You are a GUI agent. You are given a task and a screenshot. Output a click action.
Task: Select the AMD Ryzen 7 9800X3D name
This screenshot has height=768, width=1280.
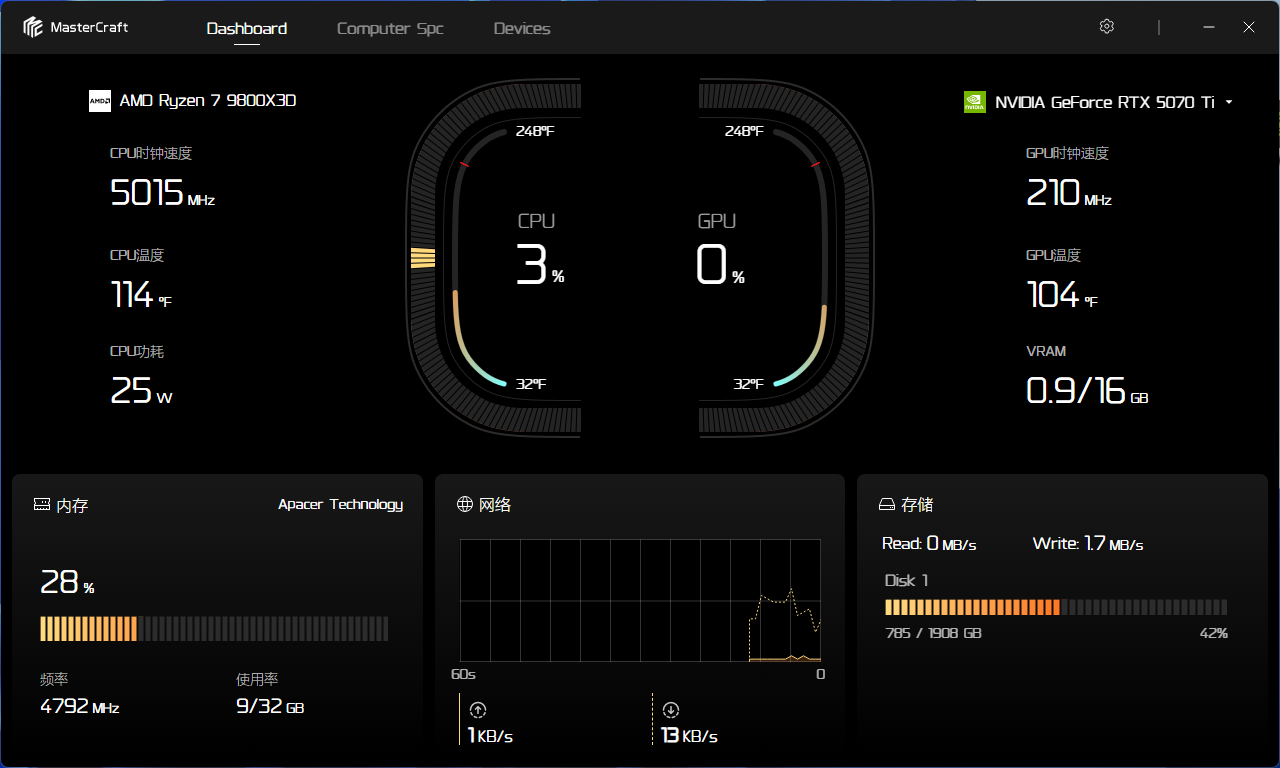207,101
